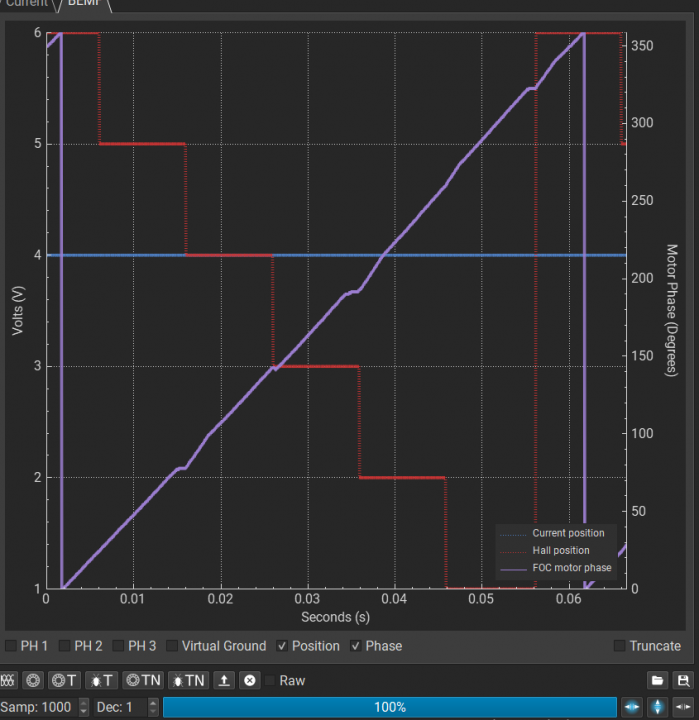Click the Samp spinbox arrows
Image resolution: width=699 pixels, height=720 pixels.
(83, 707)
